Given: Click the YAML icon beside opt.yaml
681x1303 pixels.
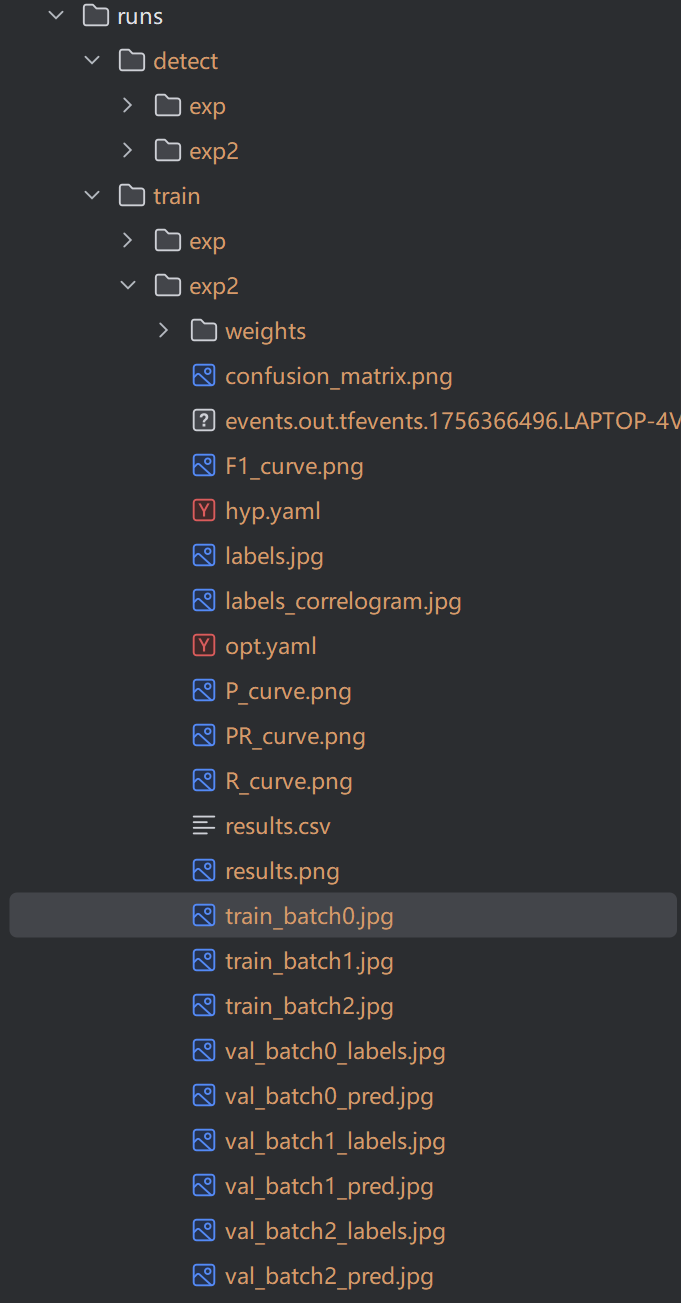Looking at the screenshot, I should coord(204,646).
